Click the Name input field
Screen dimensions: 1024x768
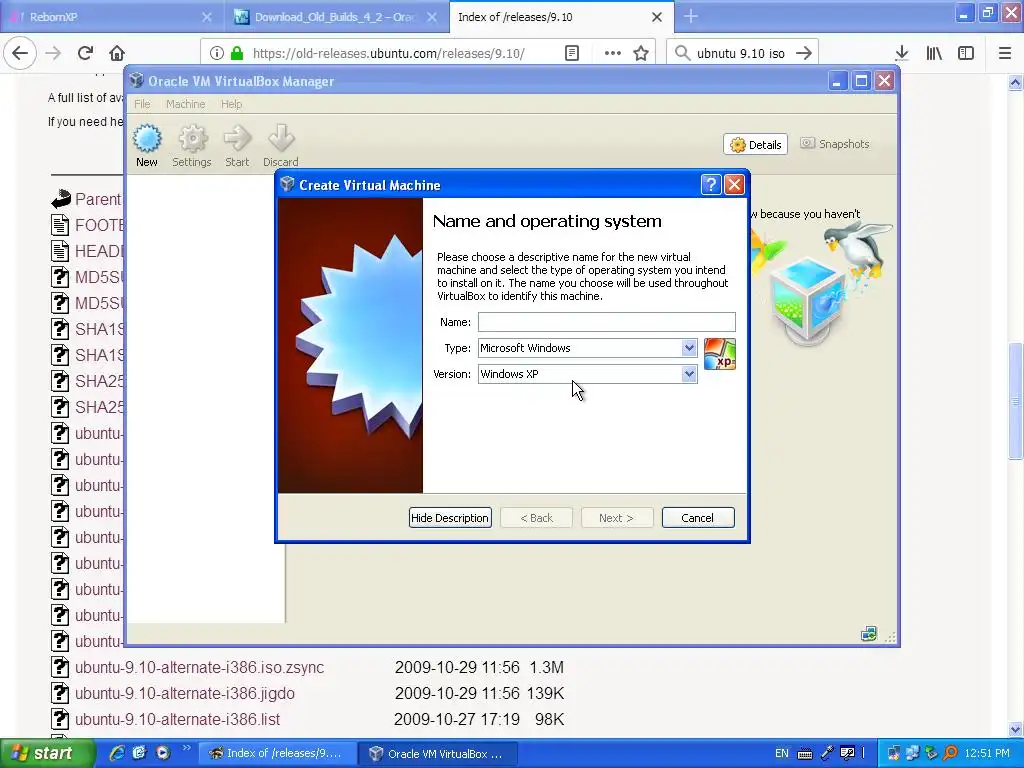607,322
